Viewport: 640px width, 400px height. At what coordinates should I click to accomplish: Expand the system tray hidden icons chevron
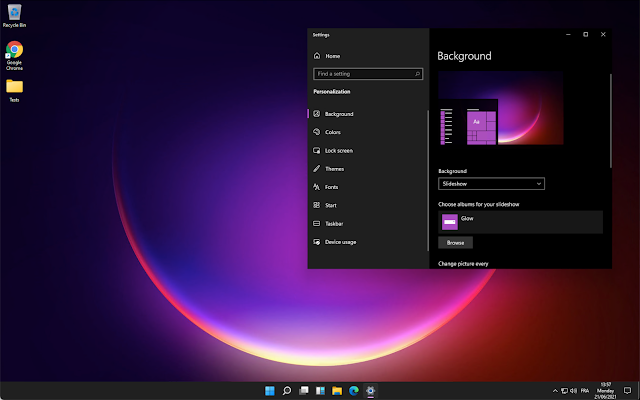point(555,391)
